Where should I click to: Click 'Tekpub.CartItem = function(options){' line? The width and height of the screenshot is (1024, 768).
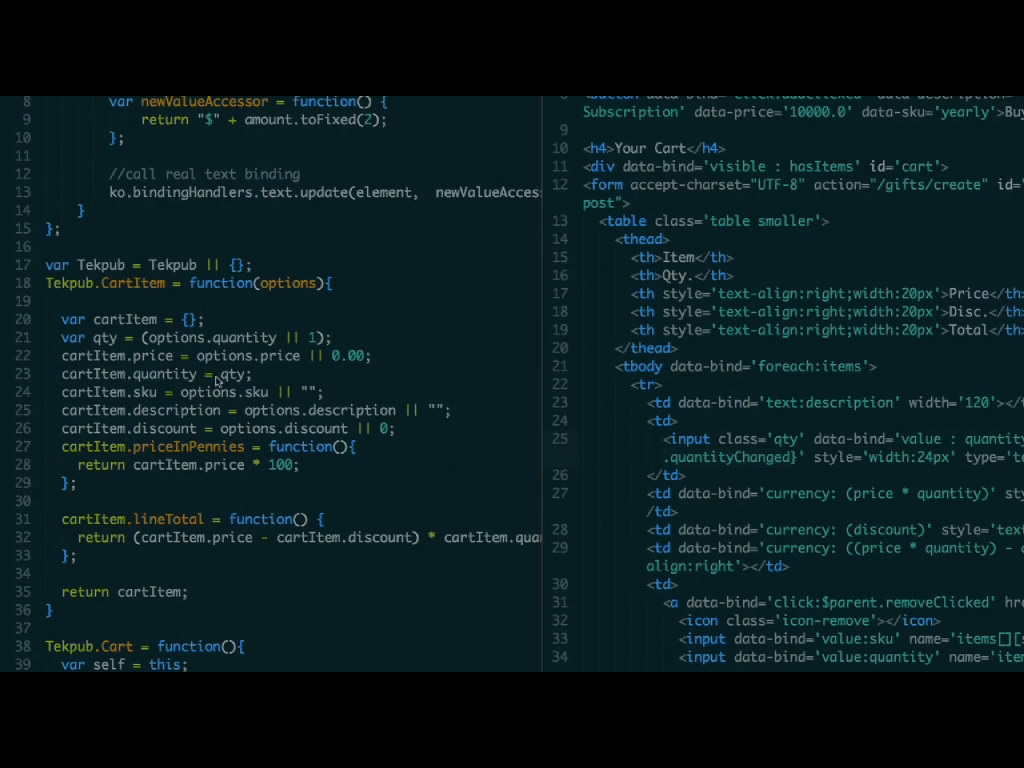pyautogui.click(x=189, y=283)
